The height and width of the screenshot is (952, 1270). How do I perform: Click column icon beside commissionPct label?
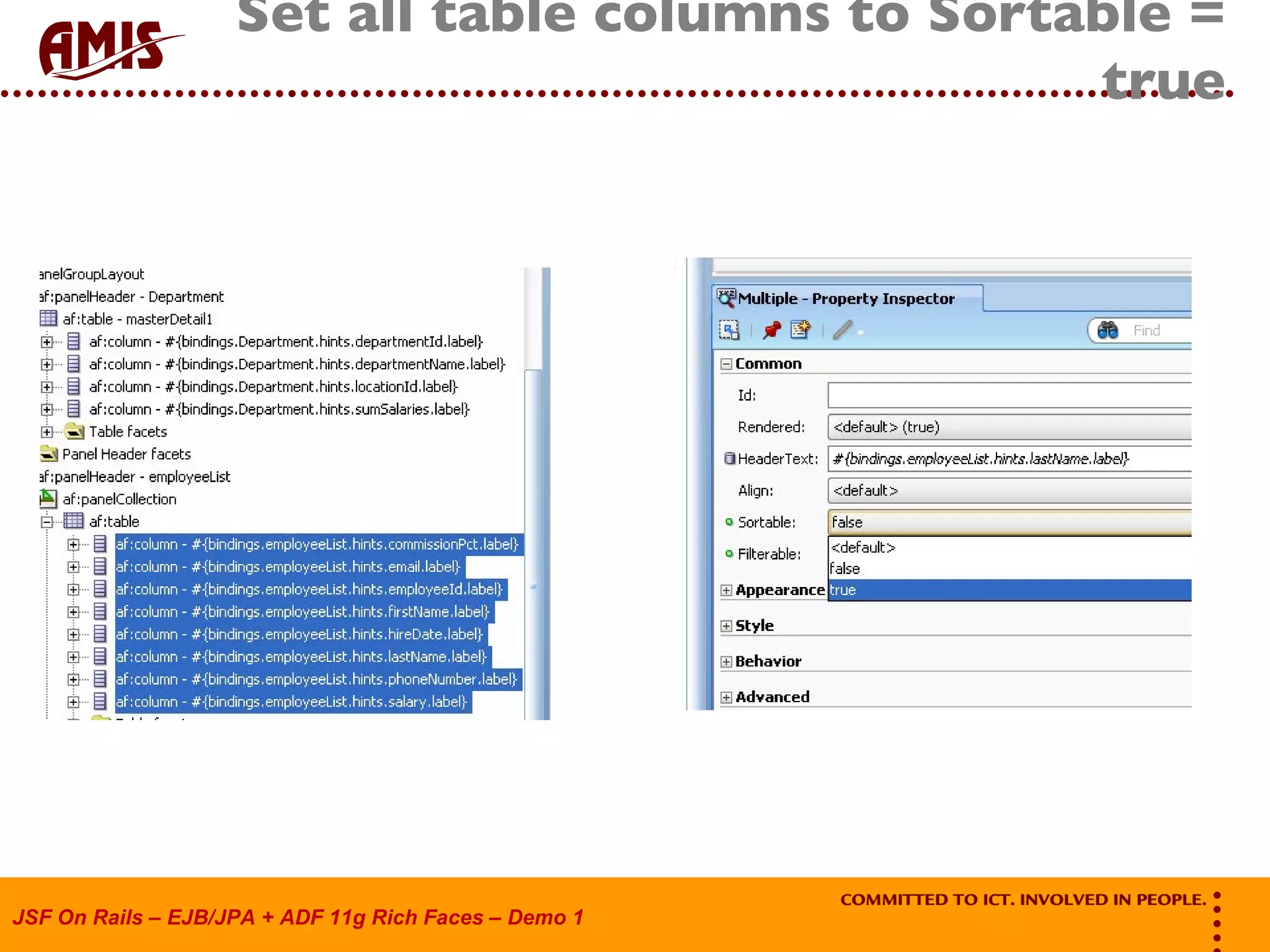point(100,544)
